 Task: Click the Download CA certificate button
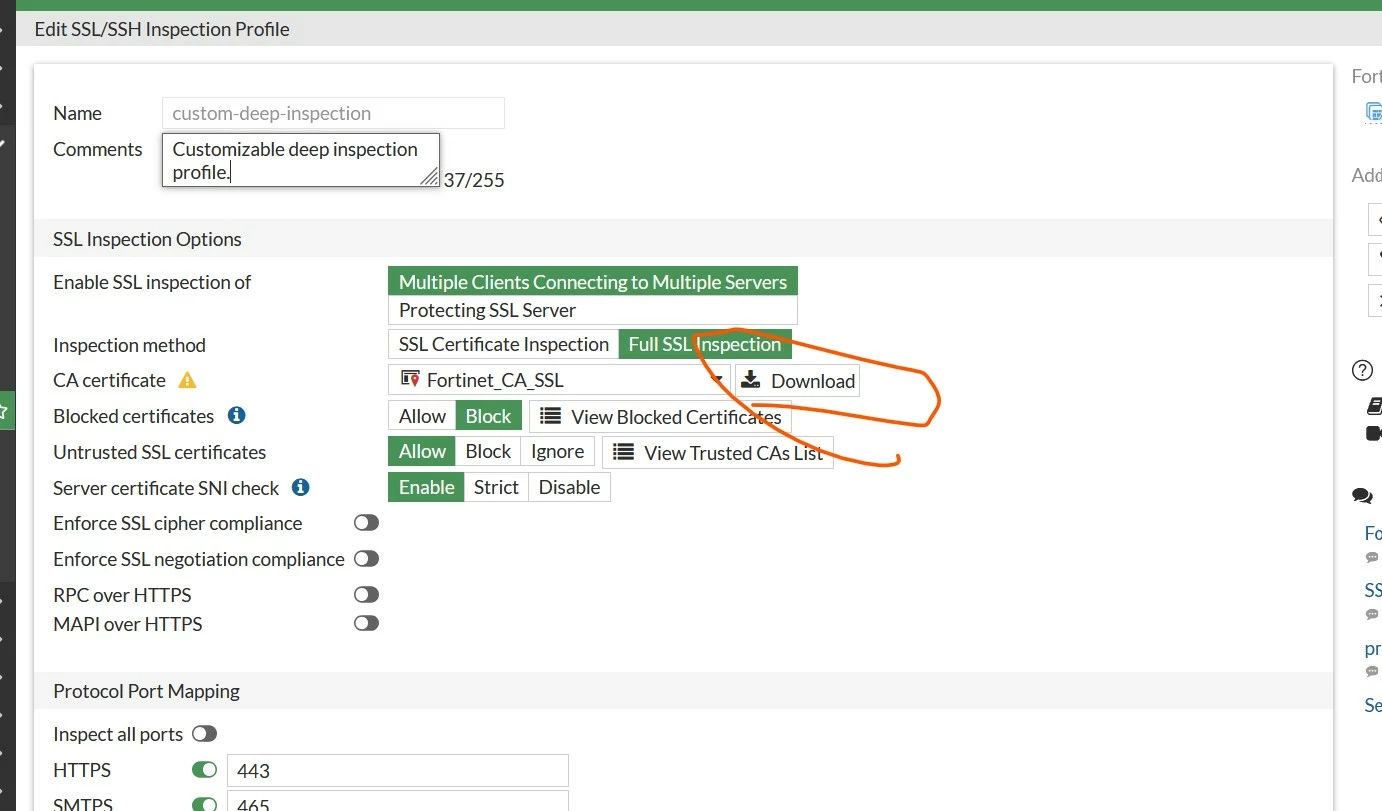coord(797,381)
